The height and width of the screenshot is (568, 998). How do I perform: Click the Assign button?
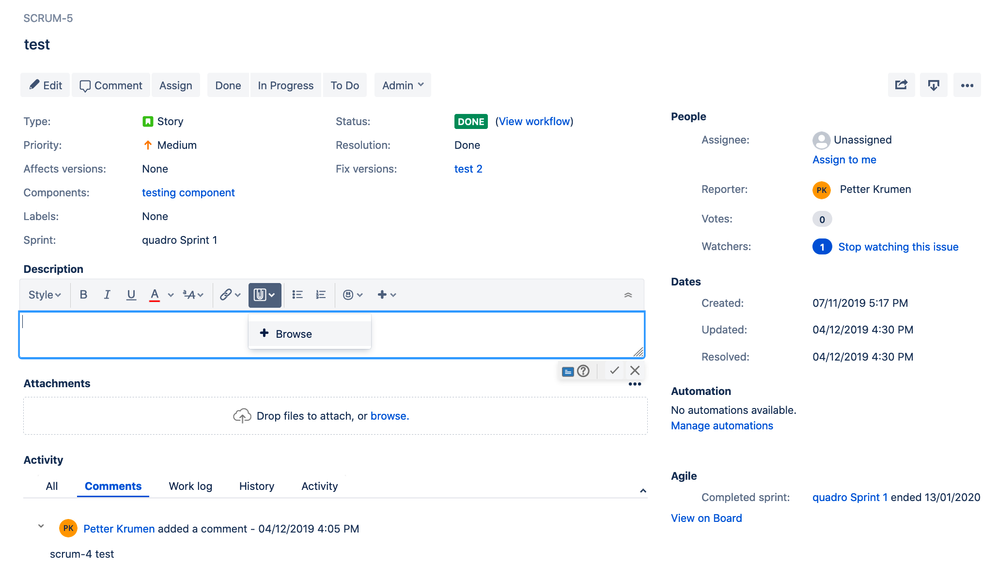(176, 85)
